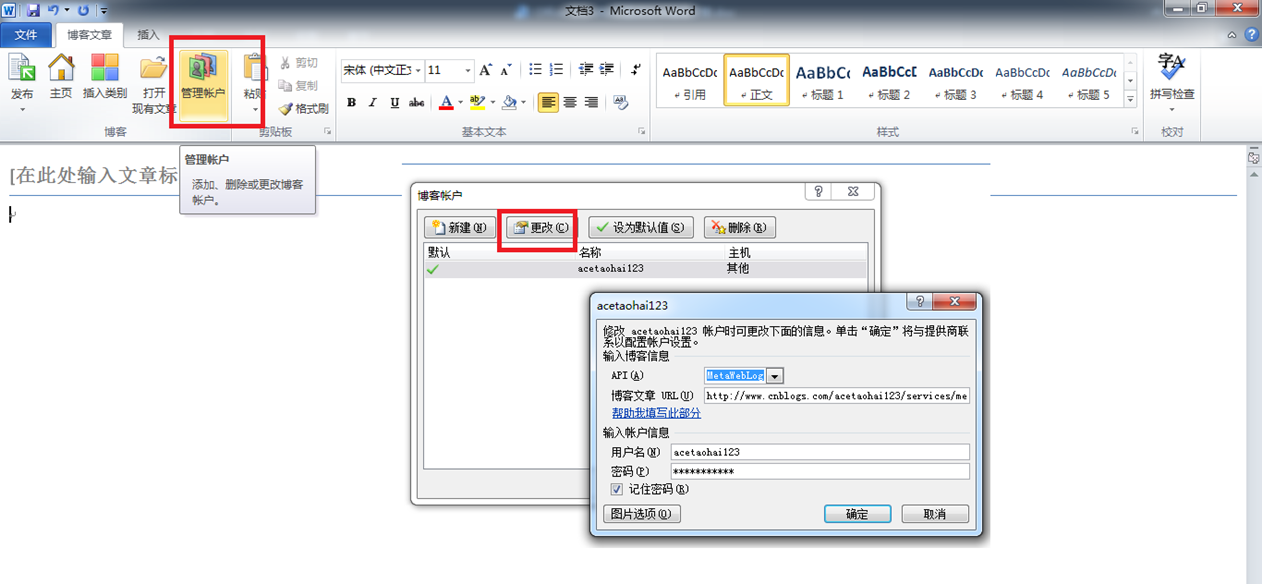
Task: Open the font size dropdown showing 11
Action: pyautogui.click(x=467, y=70)
